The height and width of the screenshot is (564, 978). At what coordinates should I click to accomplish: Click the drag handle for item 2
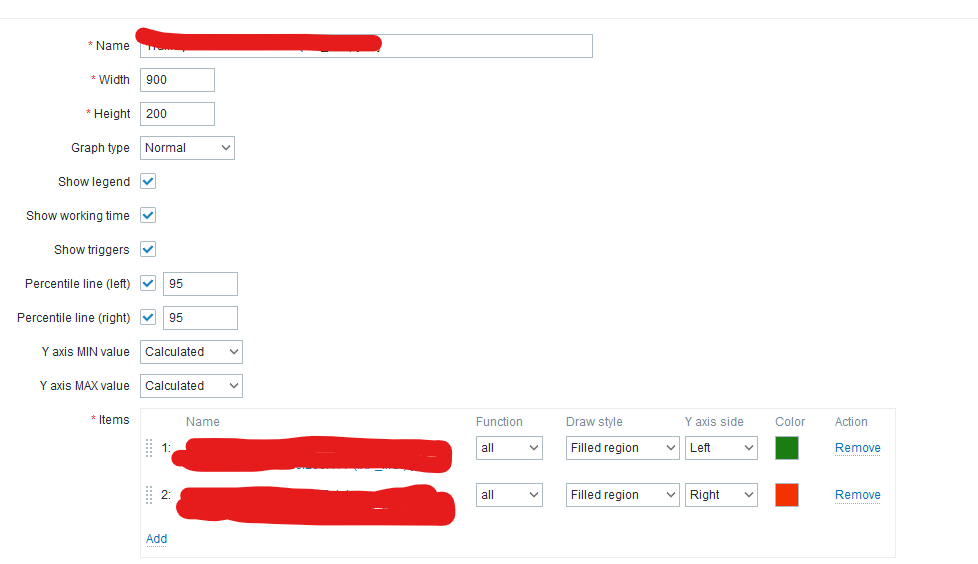coord(149,495)
